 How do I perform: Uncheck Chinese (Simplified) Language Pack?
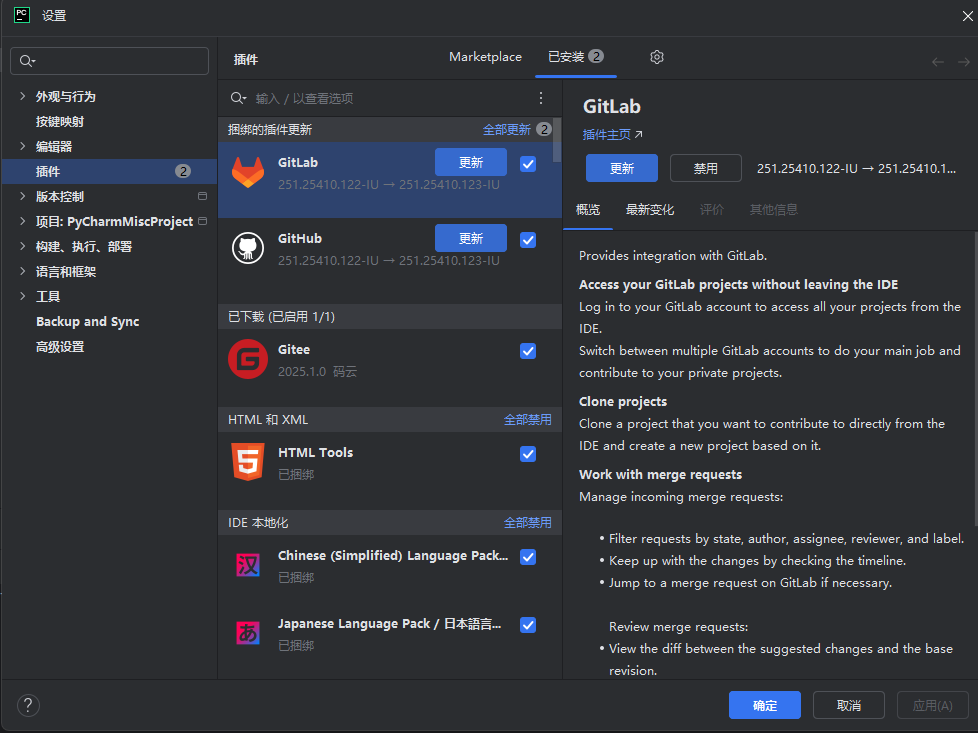pyautogui.click(x=528, y=557)
